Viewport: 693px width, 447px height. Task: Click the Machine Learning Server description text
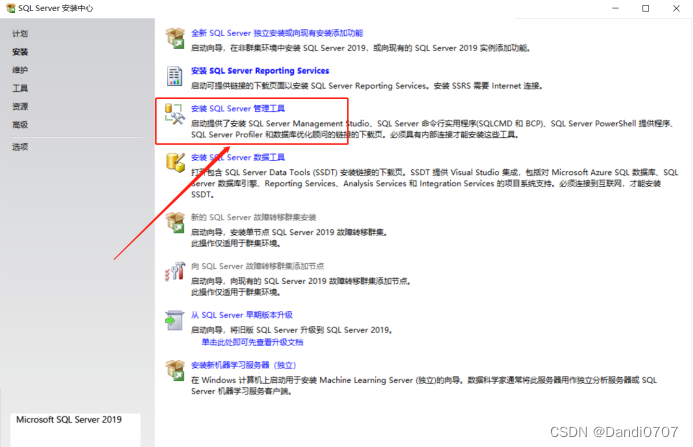(424, 386)
